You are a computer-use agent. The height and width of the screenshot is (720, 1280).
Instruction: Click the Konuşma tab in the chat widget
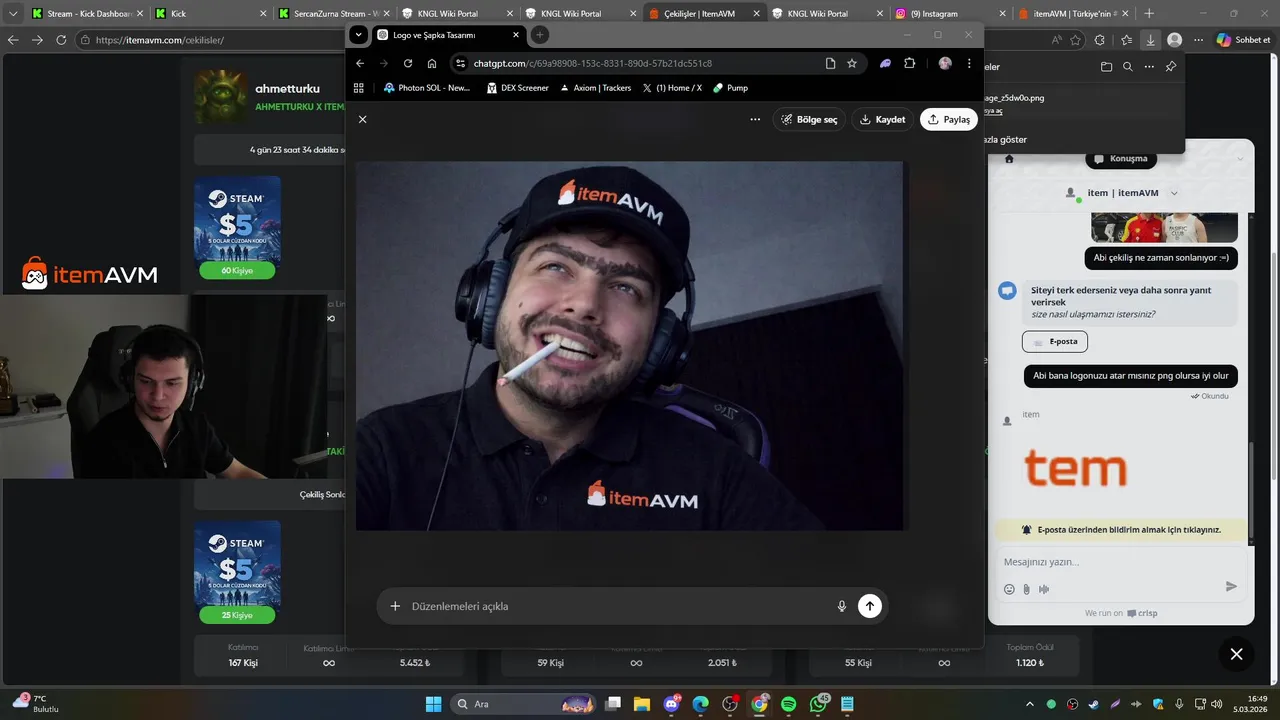[1120, 159]
